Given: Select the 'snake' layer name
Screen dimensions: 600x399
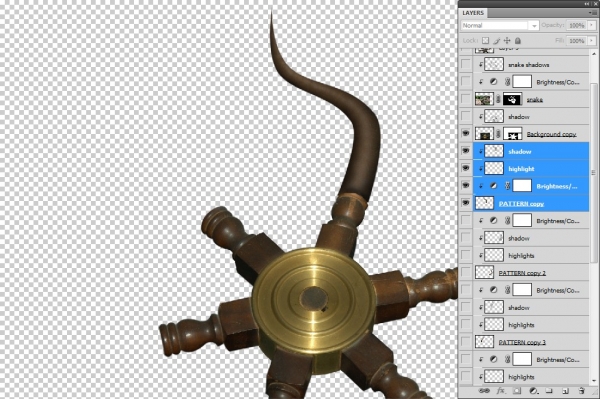Looking at the screenshot, I should 535,100.
